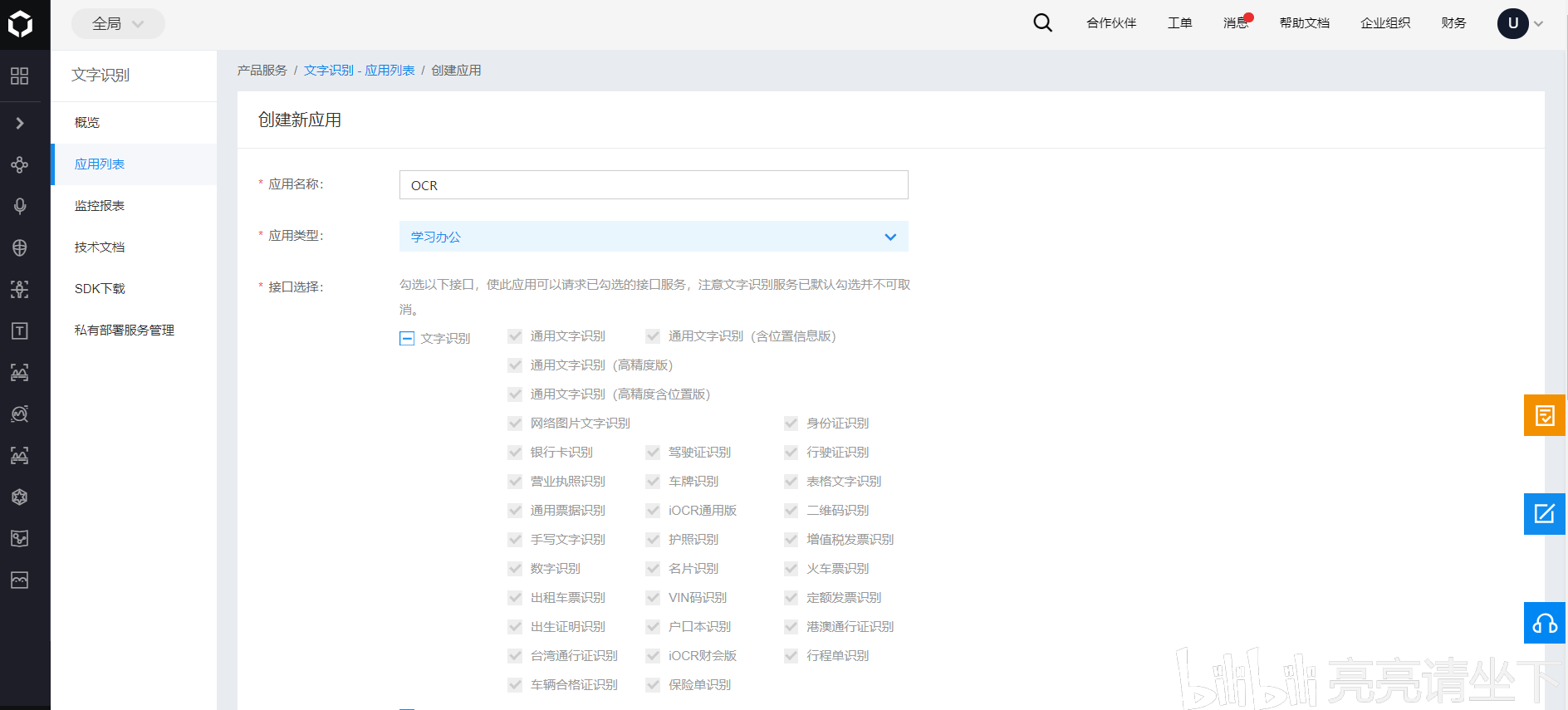
Task: Expand the left rail with arrow icon
Action: click(20, 123)
